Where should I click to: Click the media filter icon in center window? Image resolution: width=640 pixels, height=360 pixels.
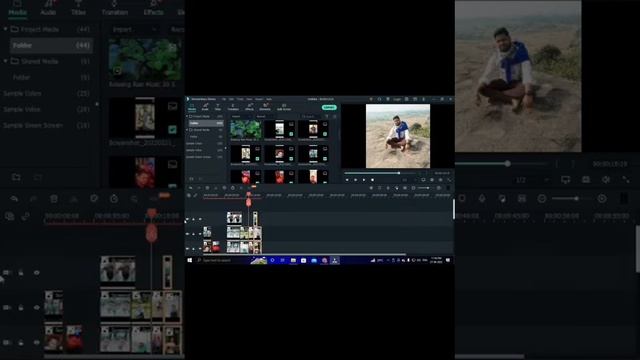tap(327, 116)
